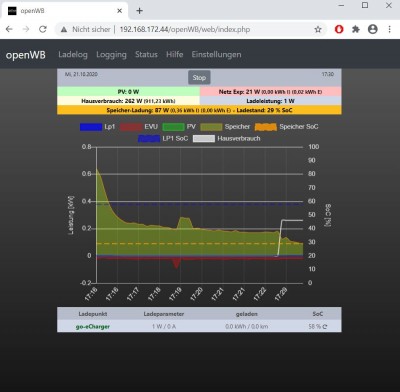Click the geladen column header
Image resolution: width=400 pixels, height=392 pixels.
(x=246, y=314)
